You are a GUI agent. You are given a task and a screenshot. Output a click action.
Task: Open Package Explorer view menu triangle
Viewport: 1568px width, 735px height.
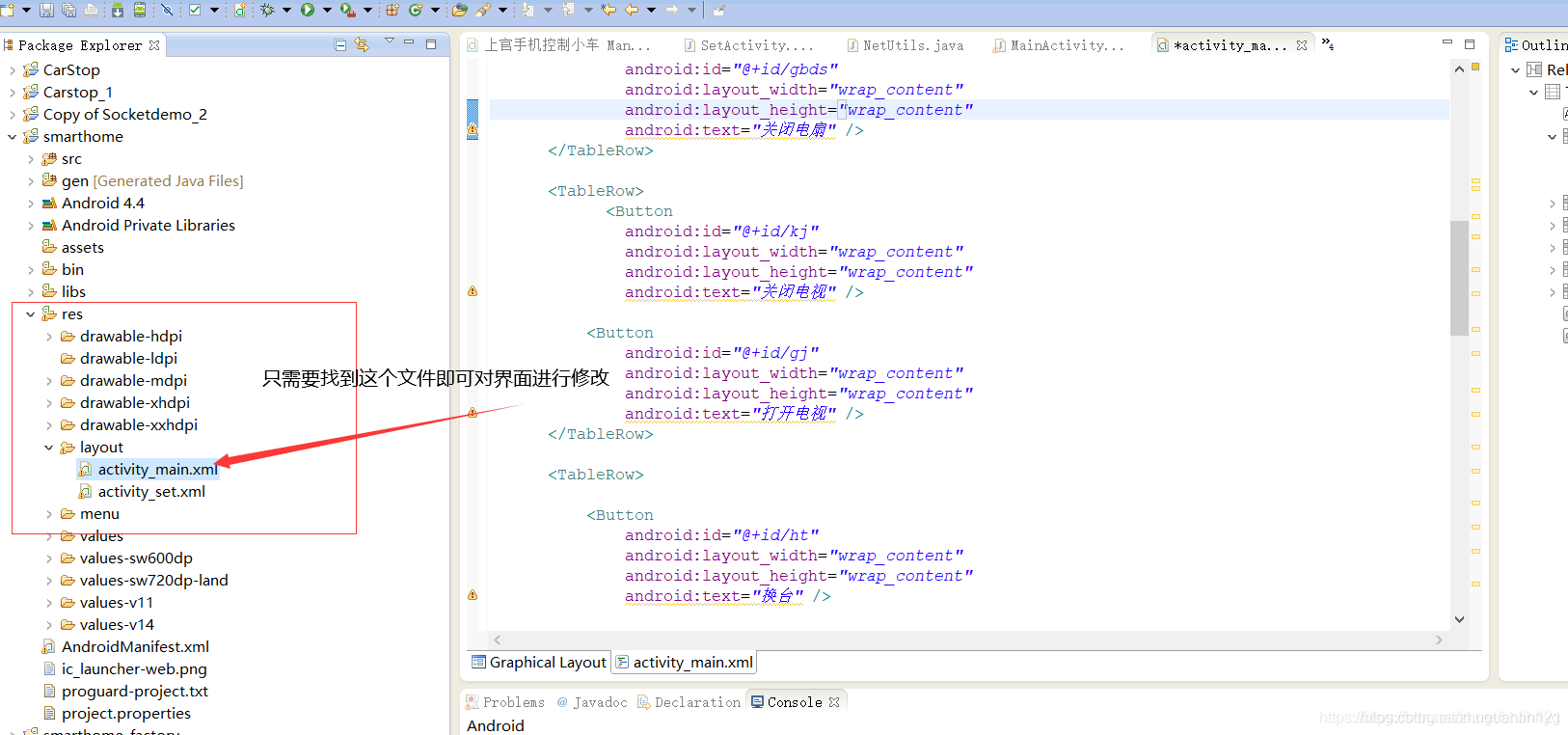(x=390, y=41)
